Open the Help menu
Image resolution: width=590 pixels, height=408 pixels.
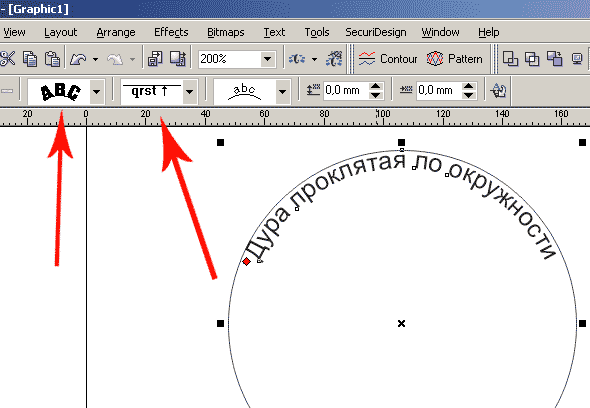tap(489, 32)
